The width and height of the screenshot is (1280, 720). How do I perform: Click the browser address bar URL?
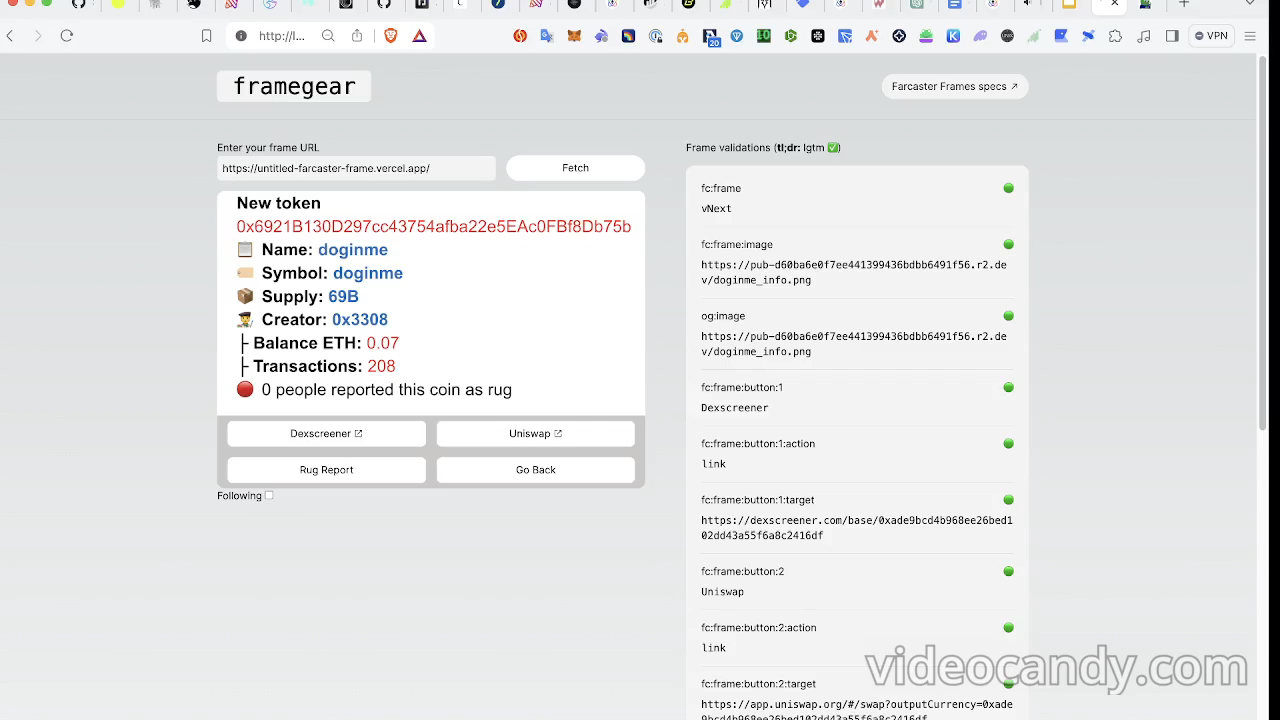281,36
